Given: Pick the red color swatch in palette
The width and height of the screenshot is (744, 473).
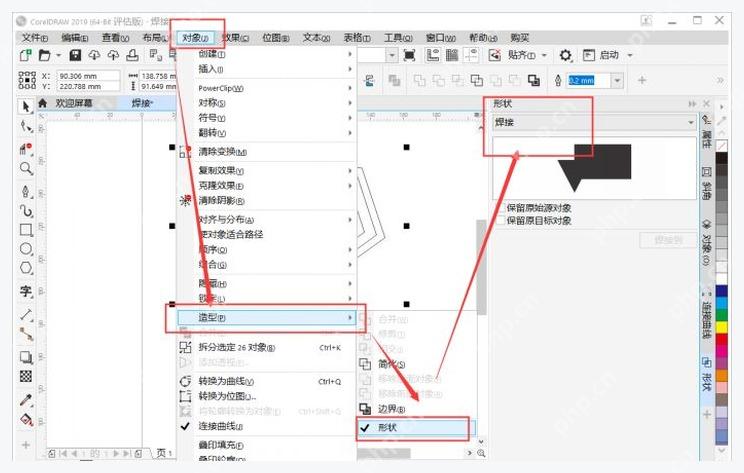Looking at the screenshot, I should [x=721, y=339].
